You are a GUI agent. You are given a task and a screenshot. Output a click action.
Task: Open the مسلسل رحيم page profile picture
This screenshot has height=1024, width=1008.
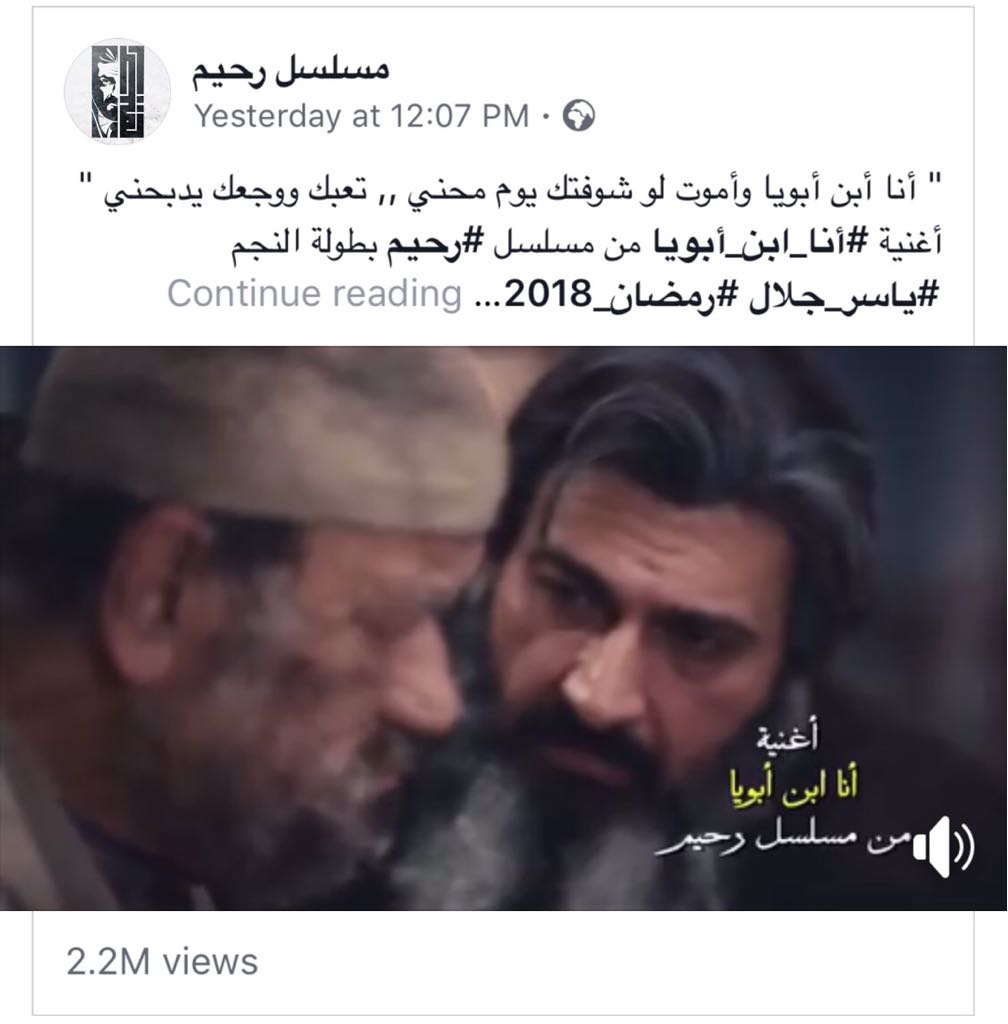(x=118, y=91)
